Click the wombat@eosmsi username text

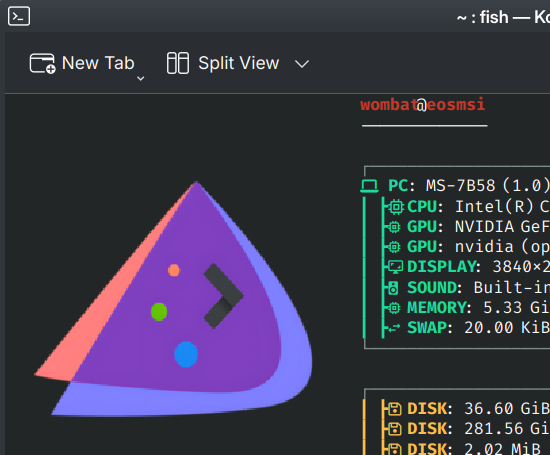(x=423, y=105)
